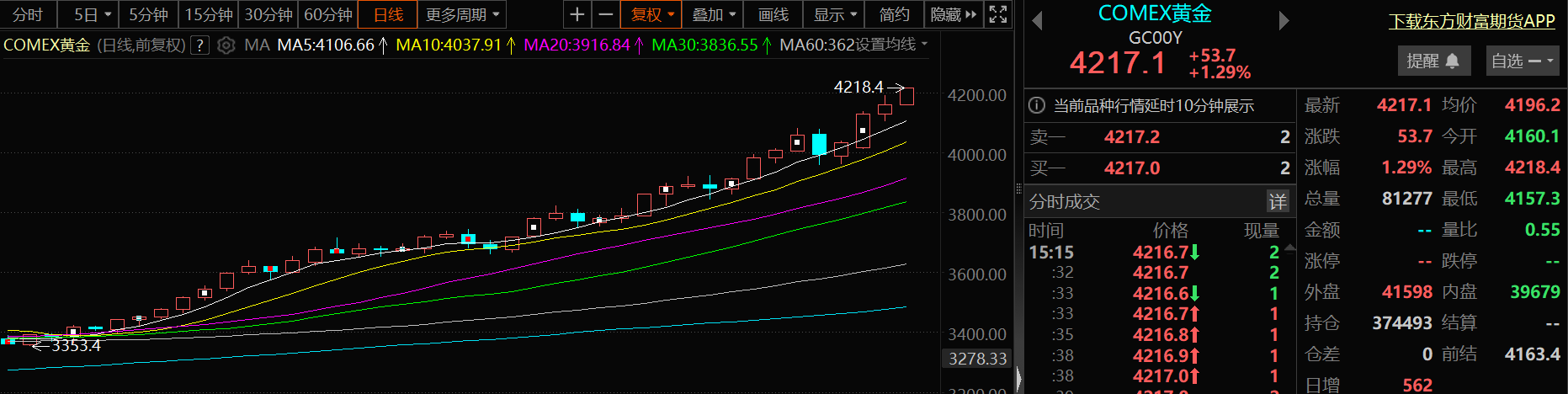Switch to 60分钟 period
The height and width of the screenshot is (394, 1568).
pyautogui.click(x=328, y=14)
